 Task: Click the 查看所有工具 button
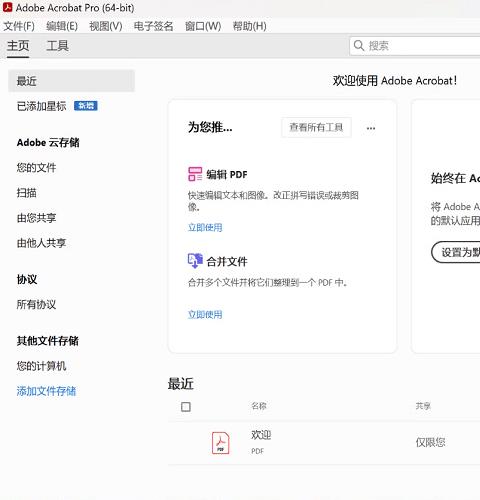click(316, 127)
